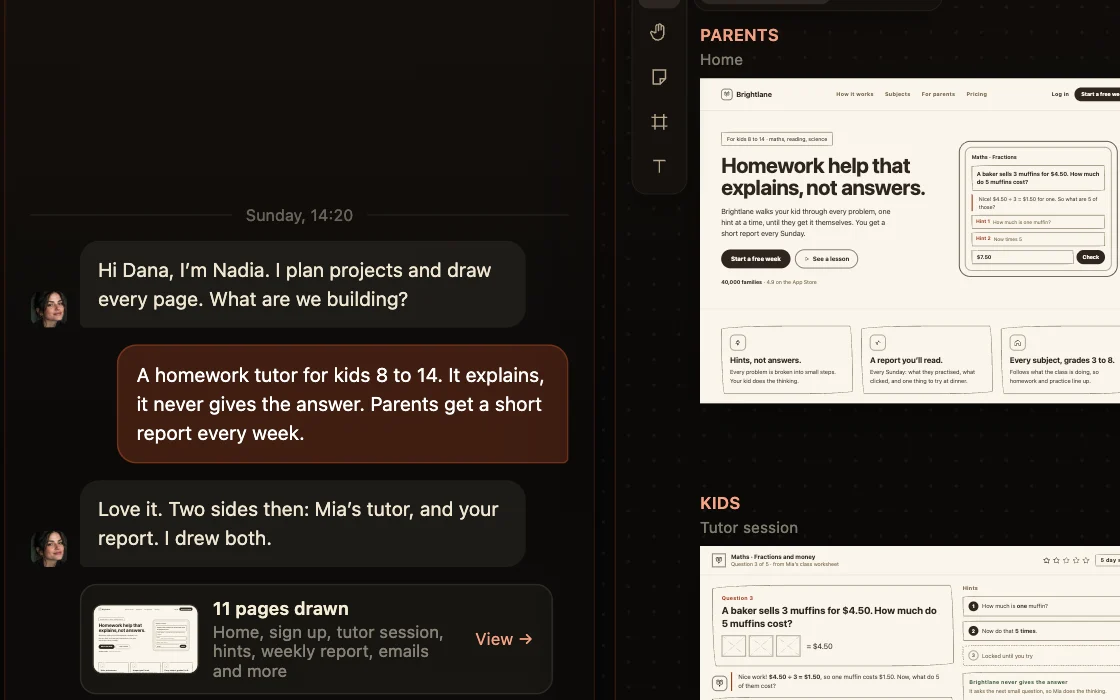Click the second muffin placeholder image box

click(761, 646)
